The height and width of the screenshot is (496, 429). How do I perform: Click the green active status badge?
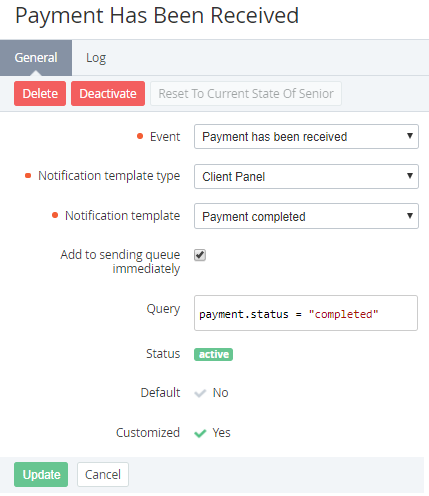point(213,354)
